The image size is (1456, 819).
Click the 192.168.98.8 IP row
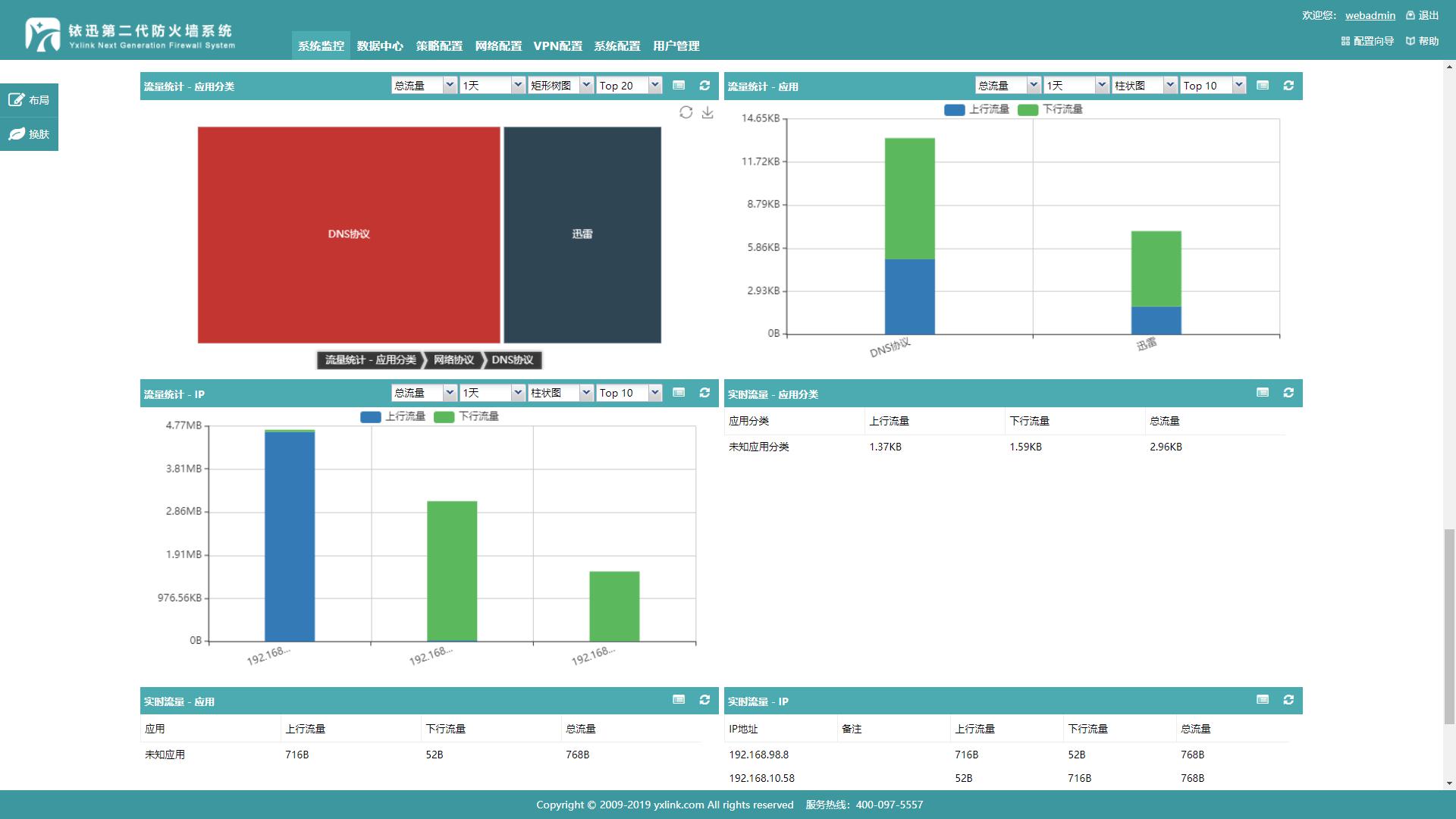pos(1007,755)
